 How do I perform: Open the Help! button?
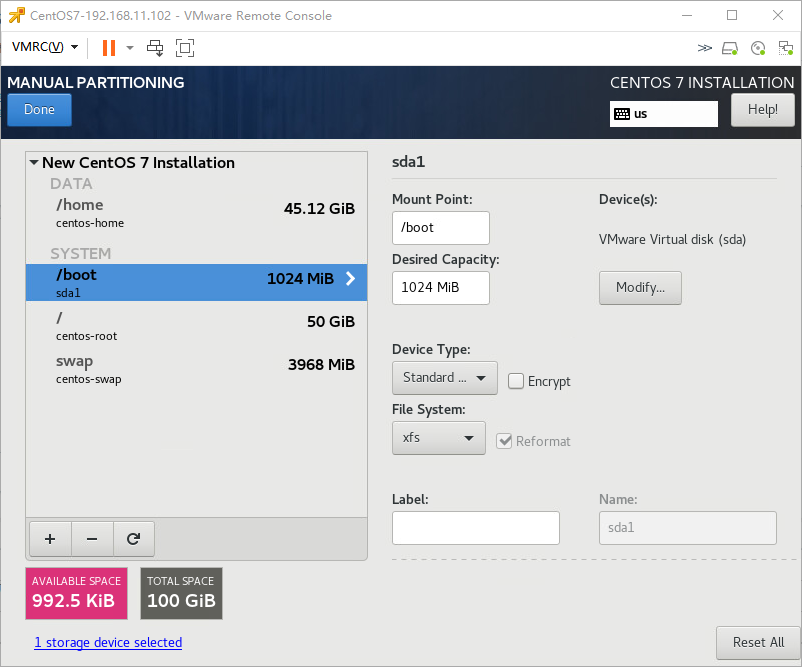click(762, 109)
